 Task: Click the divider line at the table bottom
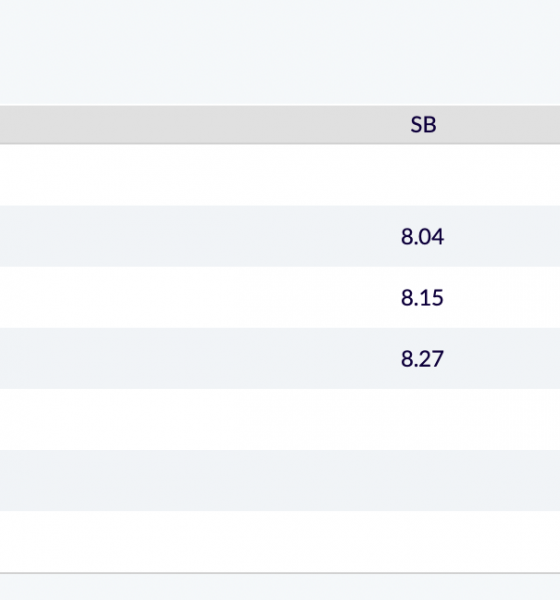click(x=280, y=573)
